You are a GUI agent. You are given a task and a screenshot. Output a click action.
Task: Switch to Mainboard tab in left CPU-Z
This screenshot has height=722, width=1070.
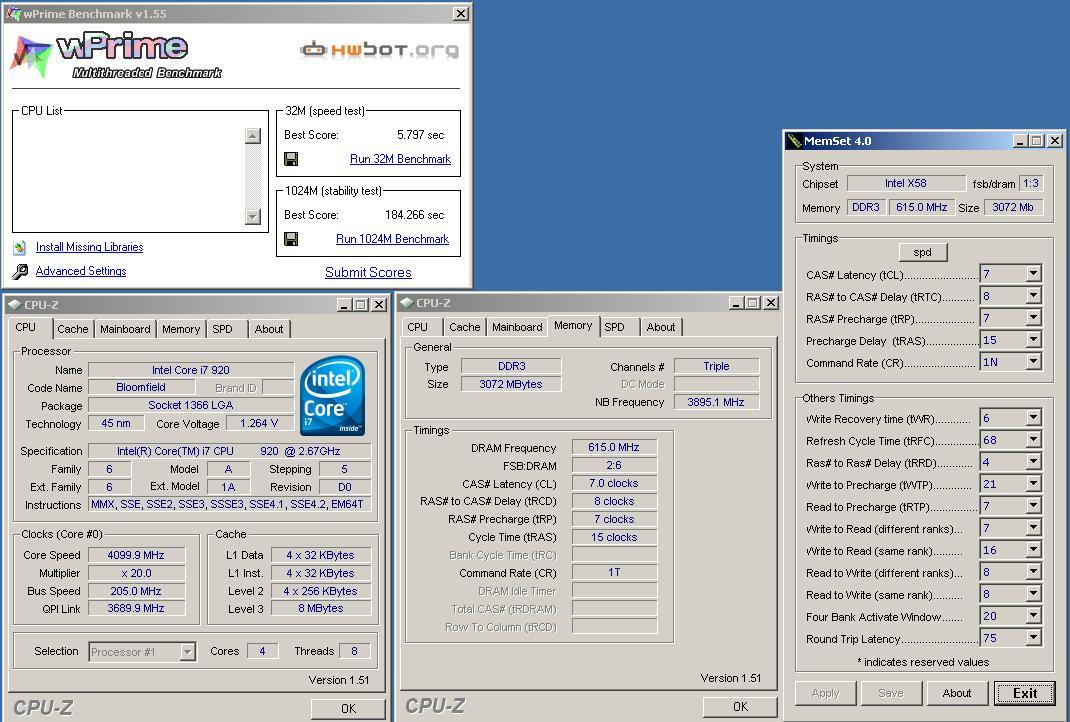pyautogui.click(x=125, y=329)
